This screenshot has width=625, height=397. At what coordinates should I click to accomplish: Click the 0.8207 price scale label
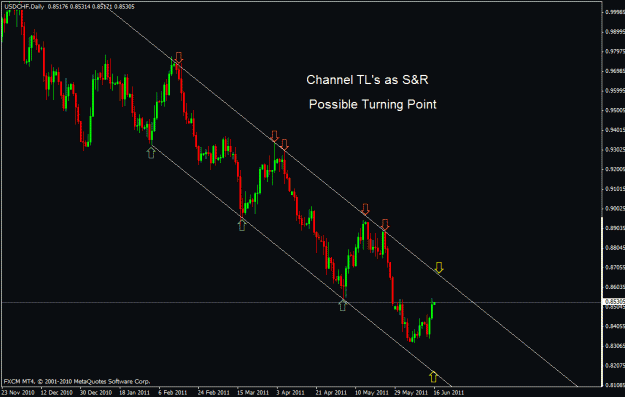pos(615,366)
